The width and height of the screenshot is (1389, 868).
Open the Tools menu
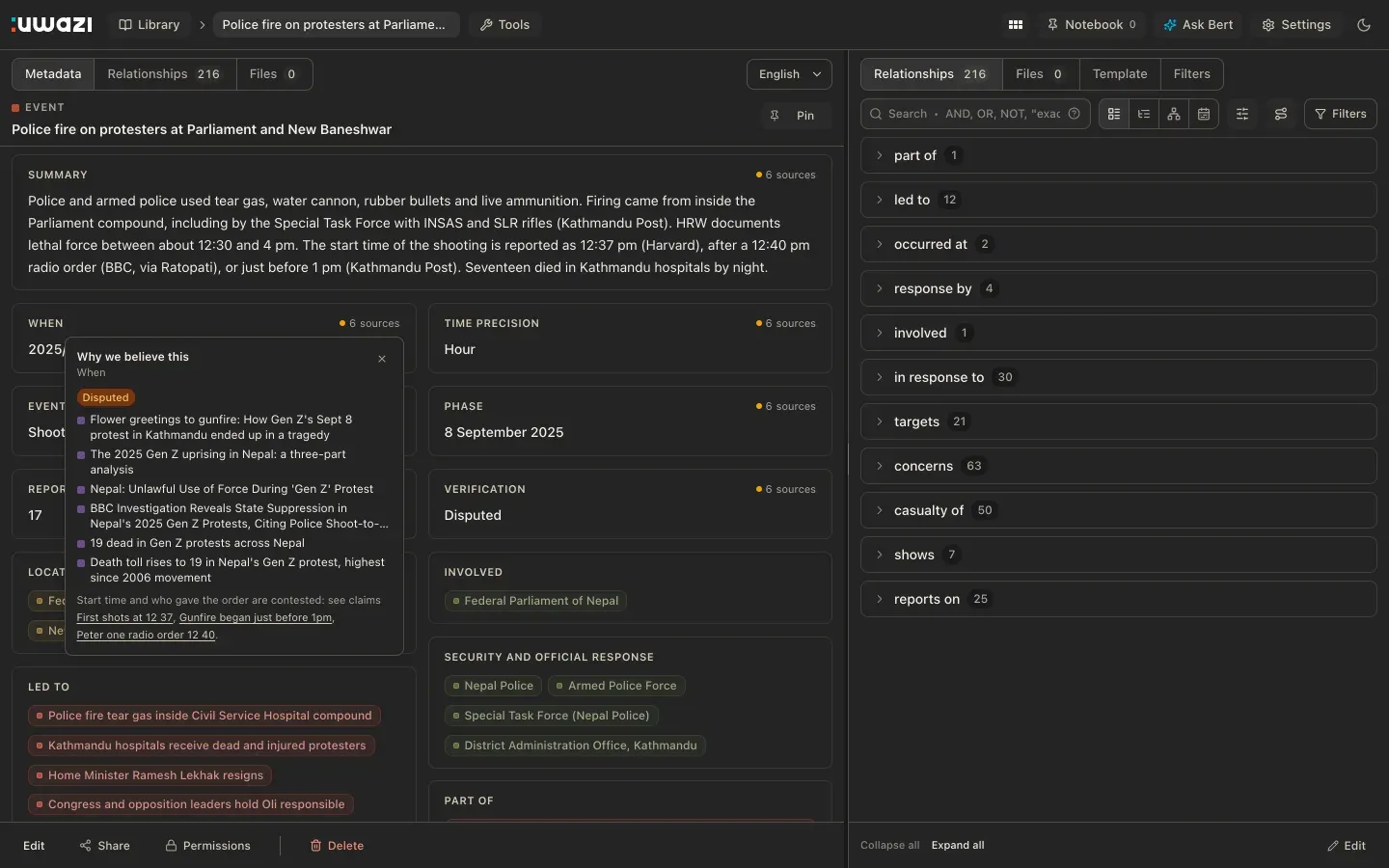[505, 25]
